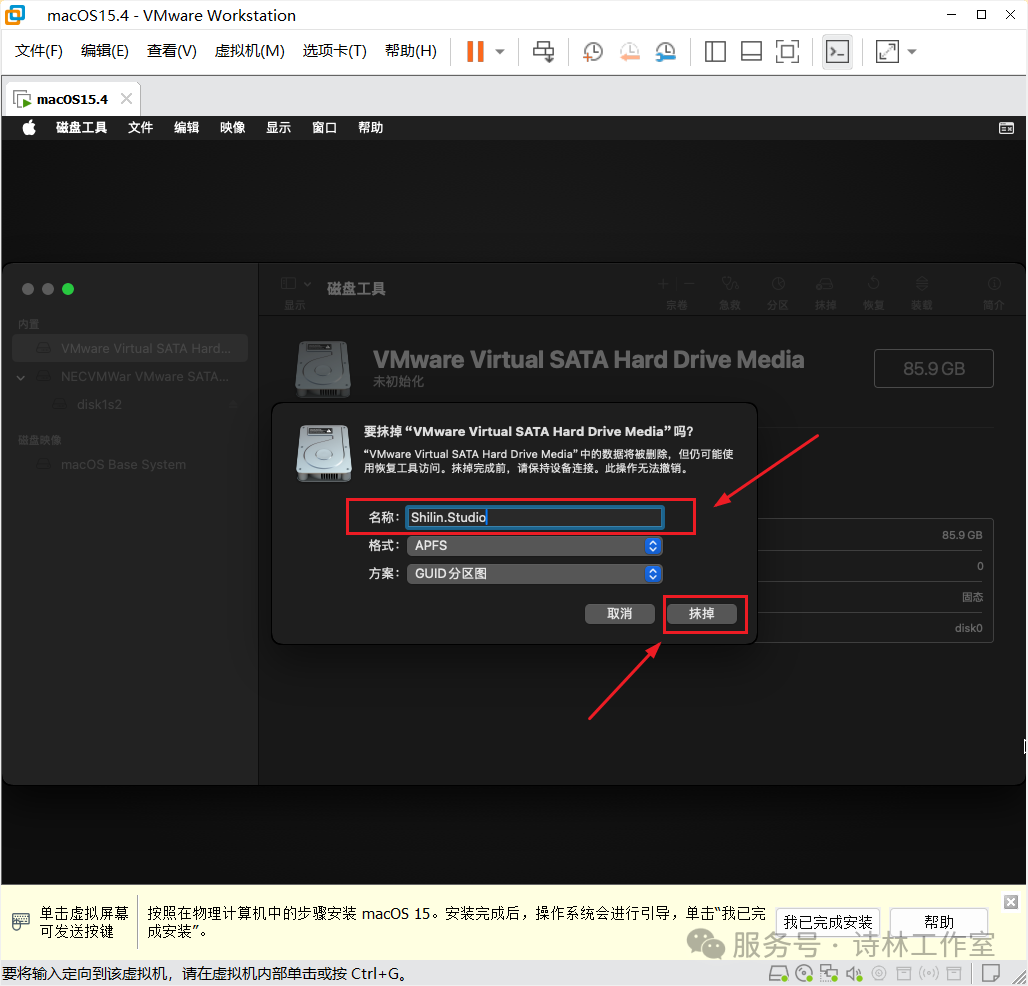Image resolution: width=1028 pixels, height=986 pixels.
Task: Take a snapshot with the clock-plus icon
Action: tap(593, 51)
